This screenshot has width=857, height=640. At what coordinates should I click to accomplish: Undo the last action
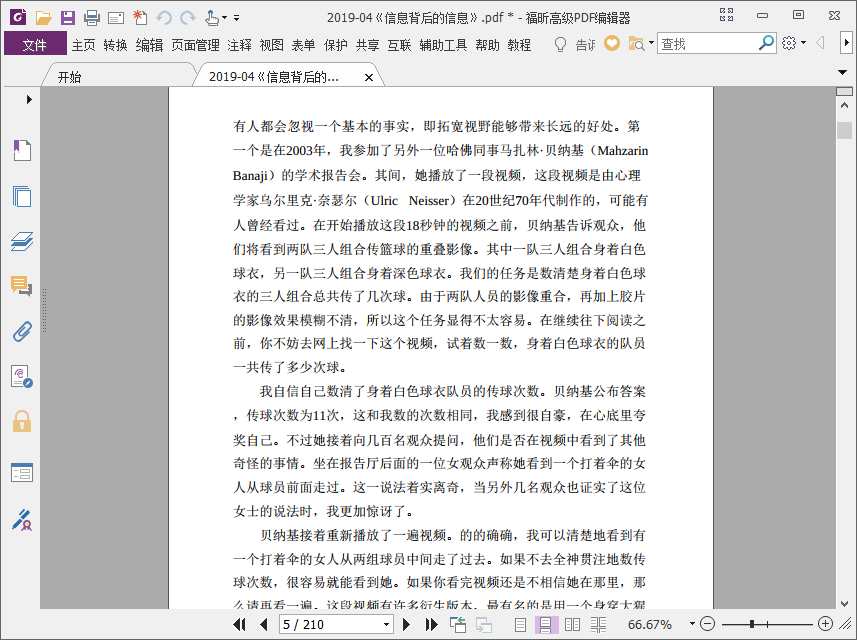click(163, 18)
